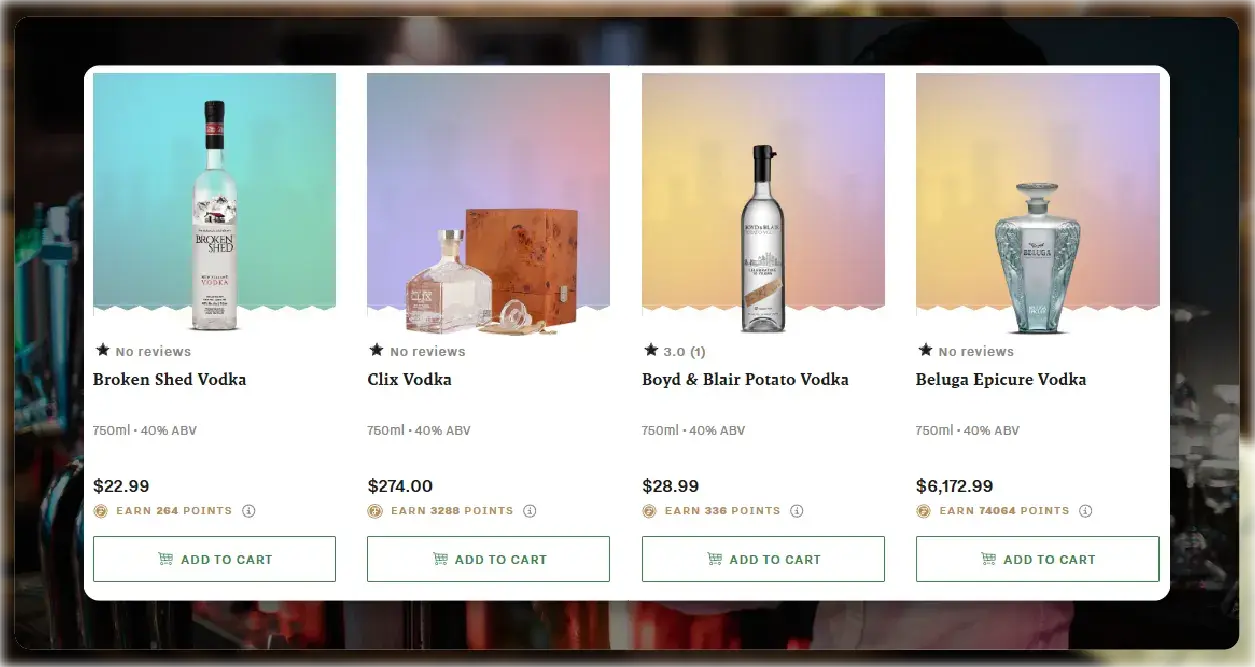Open the Boyd & Blair Potato Vodka product page
Image resolution: width=1255 pixels, height=667 pixels.
[745, 379]
